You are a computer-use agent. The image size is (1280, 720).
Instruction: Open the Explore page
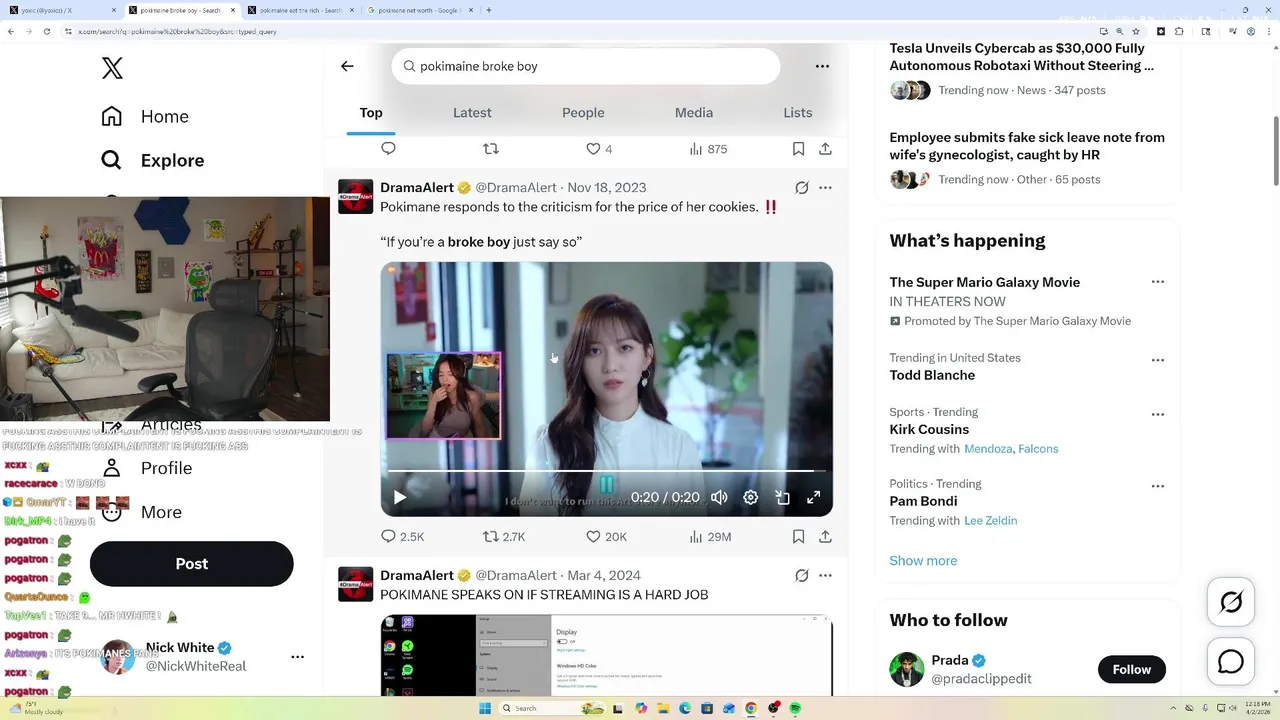point(152,160)
